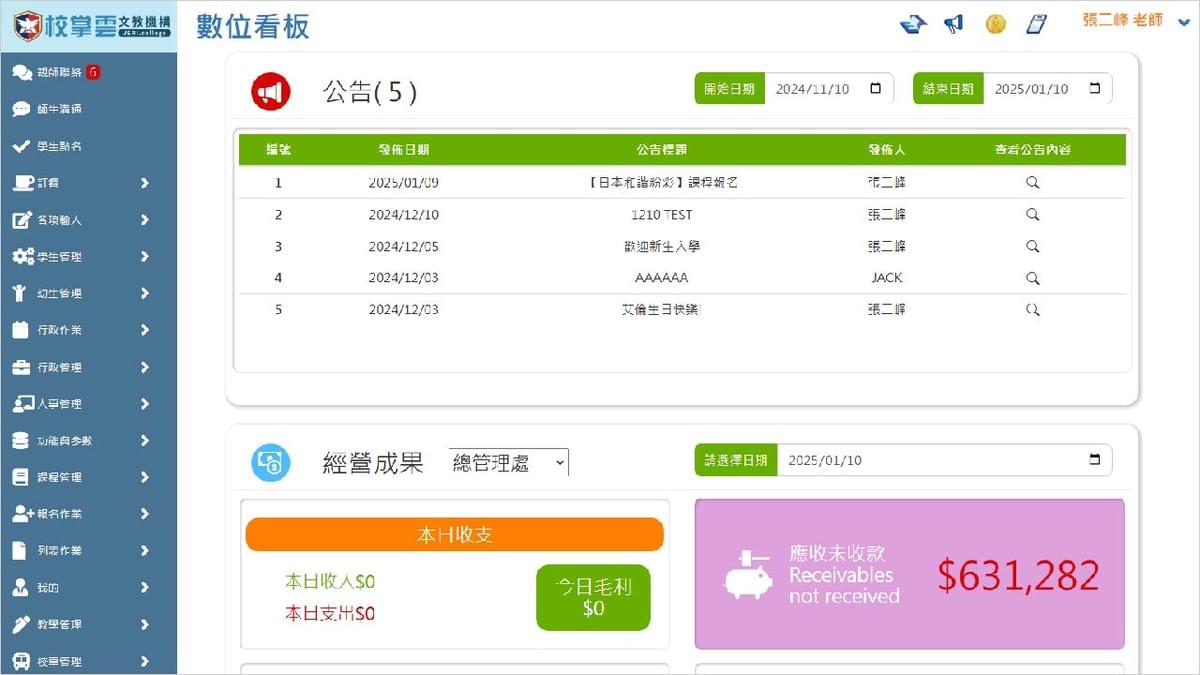
Task: Click the 數位看板 page title
Action: coord(253,27)
